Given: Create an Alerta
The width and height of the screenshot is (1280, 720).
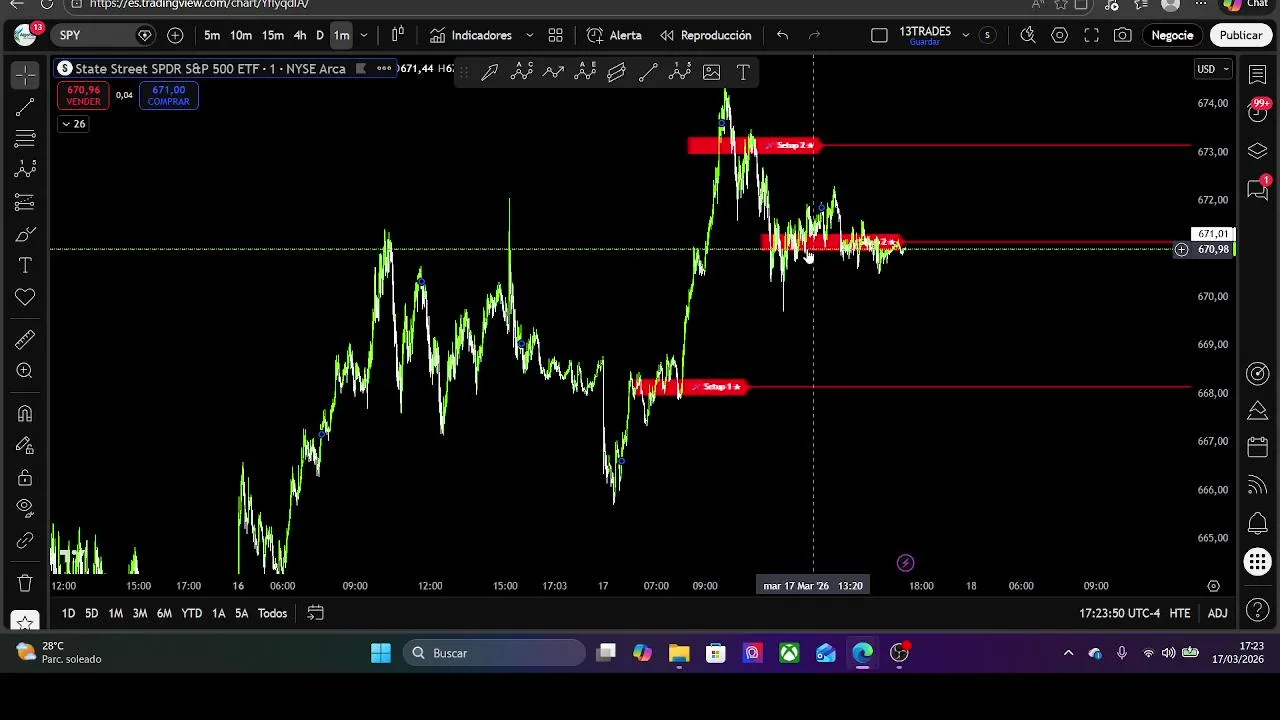Looking at the screenshot, I should (614, 35).
